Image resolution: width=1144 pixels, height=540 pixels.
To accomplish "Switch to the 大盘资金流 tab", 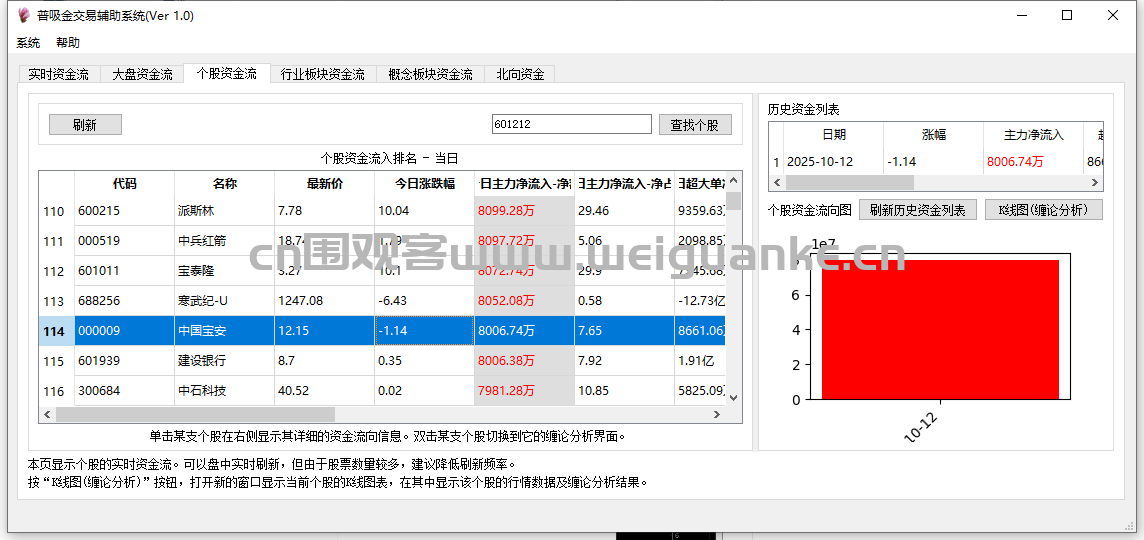I will [x=142, y=74].
